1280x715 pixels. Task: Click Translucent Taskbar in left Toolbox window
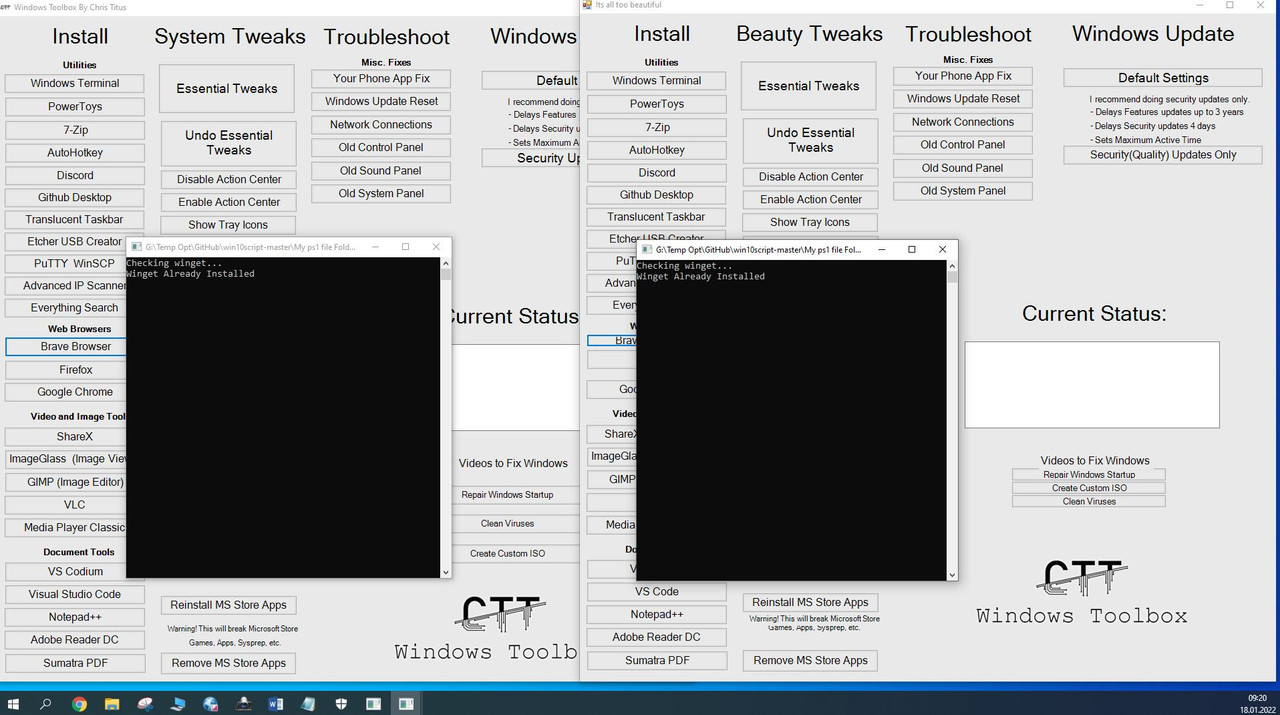click(75, 220)
